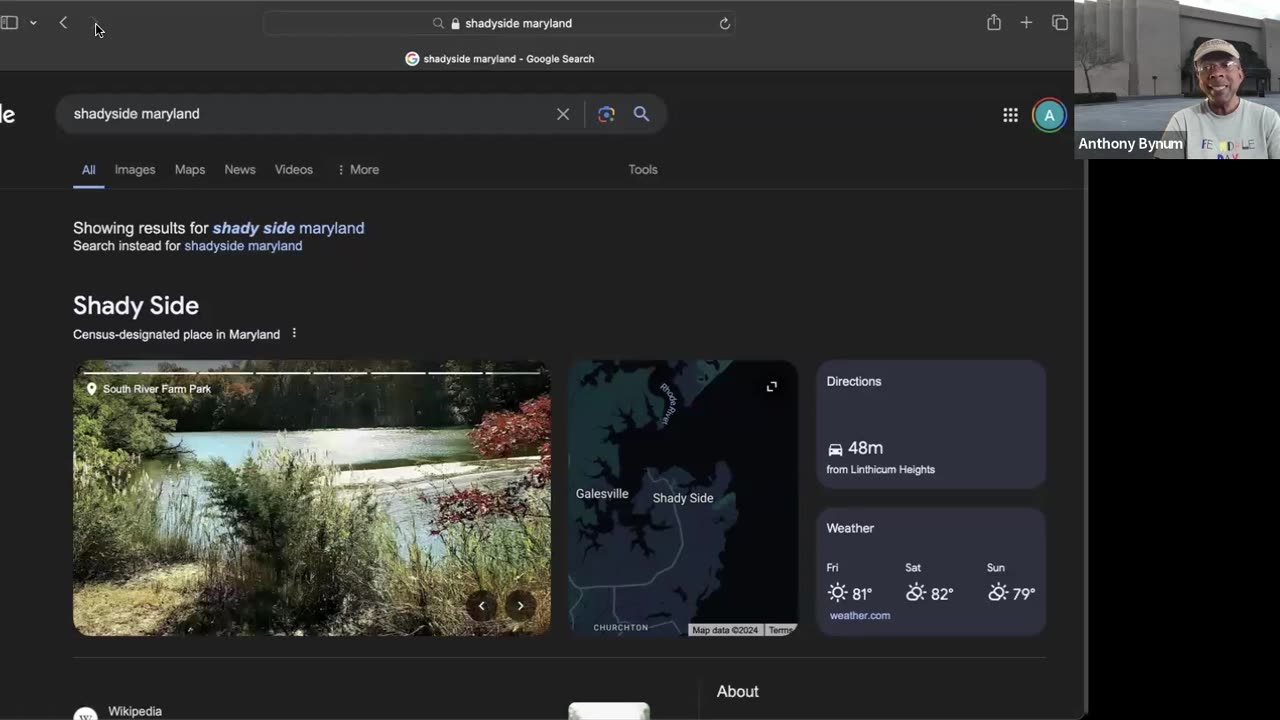Expand the More search filters menu
Viewport: 1280px width, 720px height.
pyautogui.click(x=358, y=170)
